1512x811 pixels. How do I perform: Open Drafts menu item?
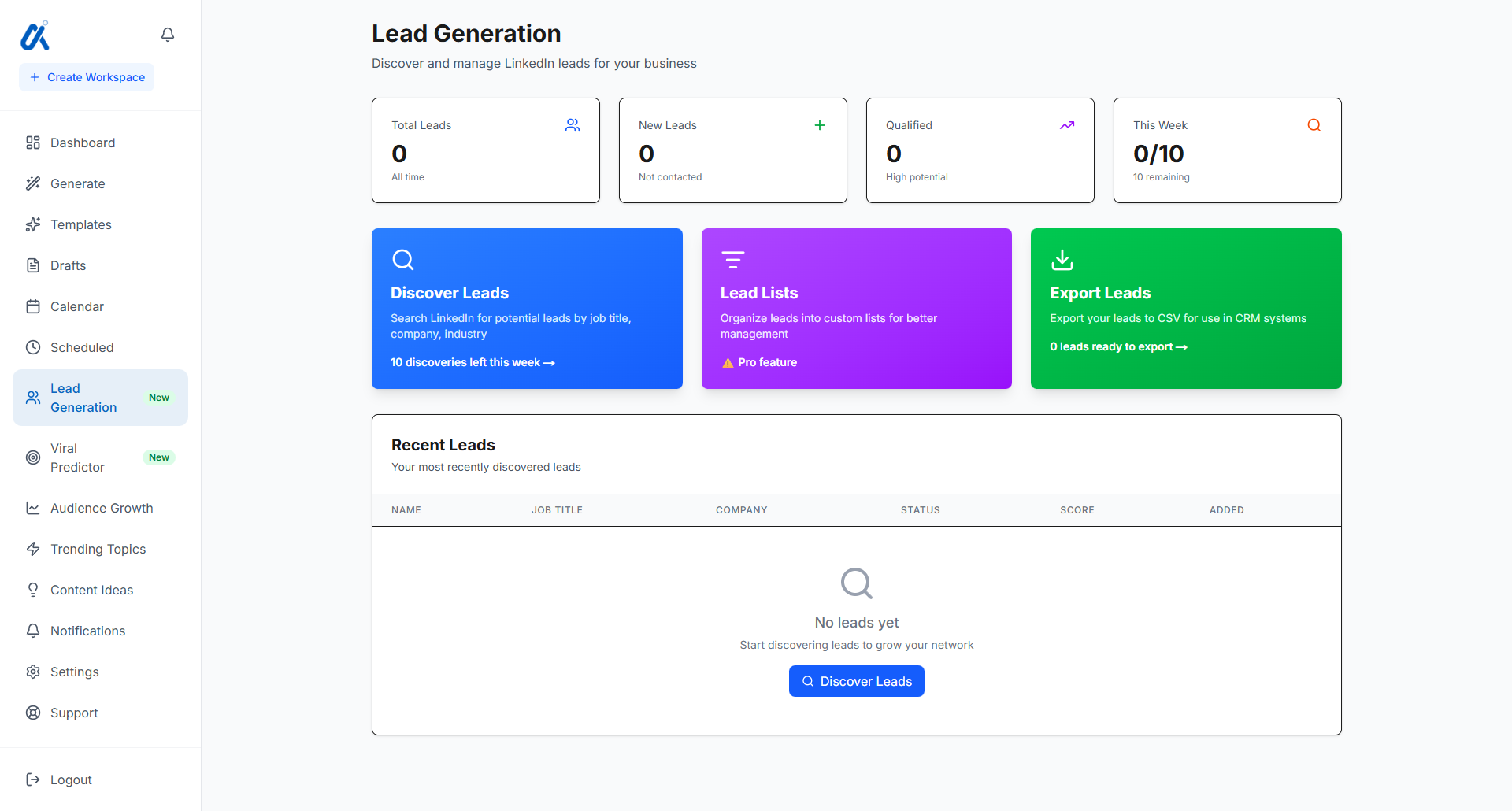100,265
